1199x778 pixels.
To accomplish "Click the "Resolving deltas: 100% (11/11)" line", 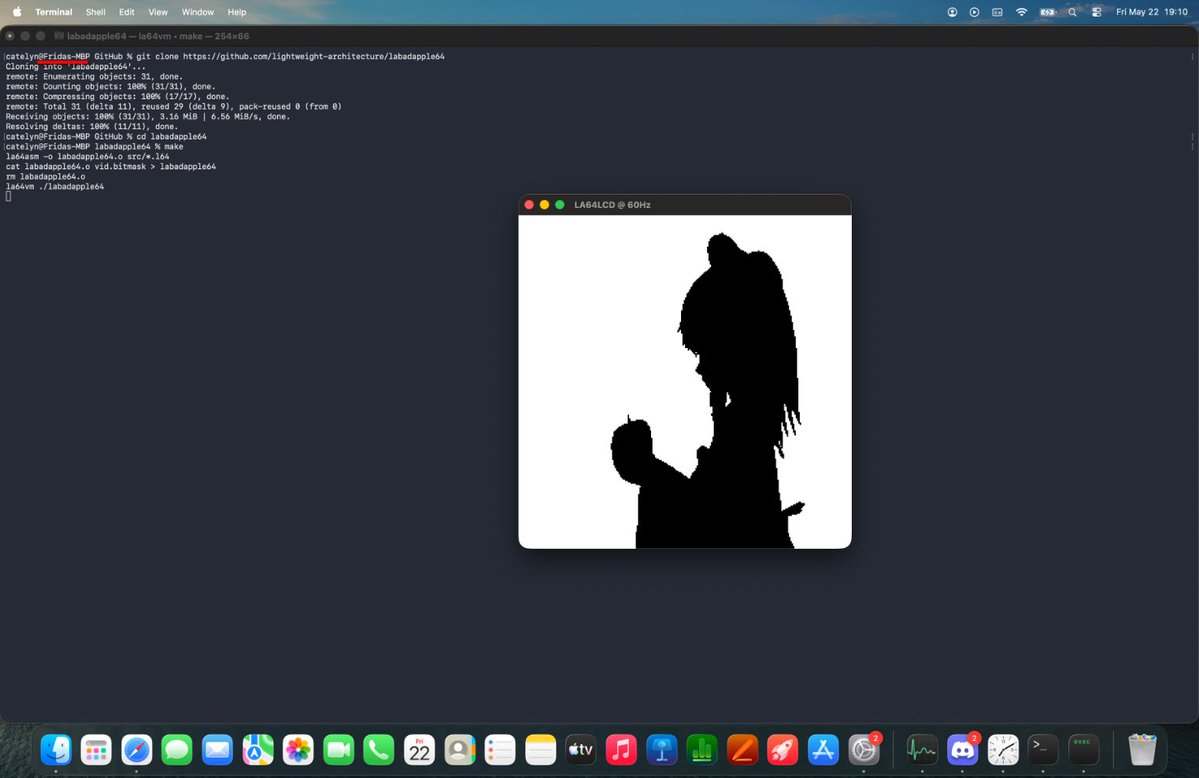I will [x=92, y=126].
